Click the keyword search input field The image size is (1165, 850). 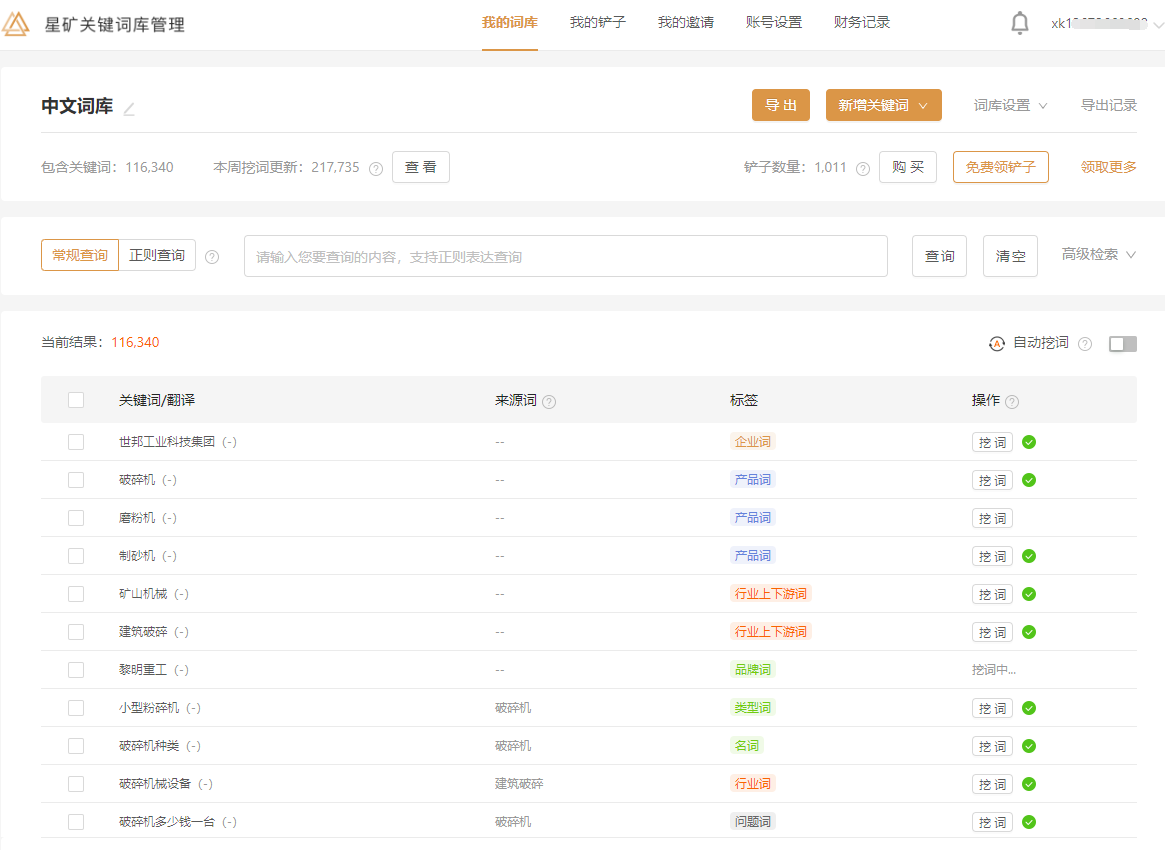coord(565,255)
